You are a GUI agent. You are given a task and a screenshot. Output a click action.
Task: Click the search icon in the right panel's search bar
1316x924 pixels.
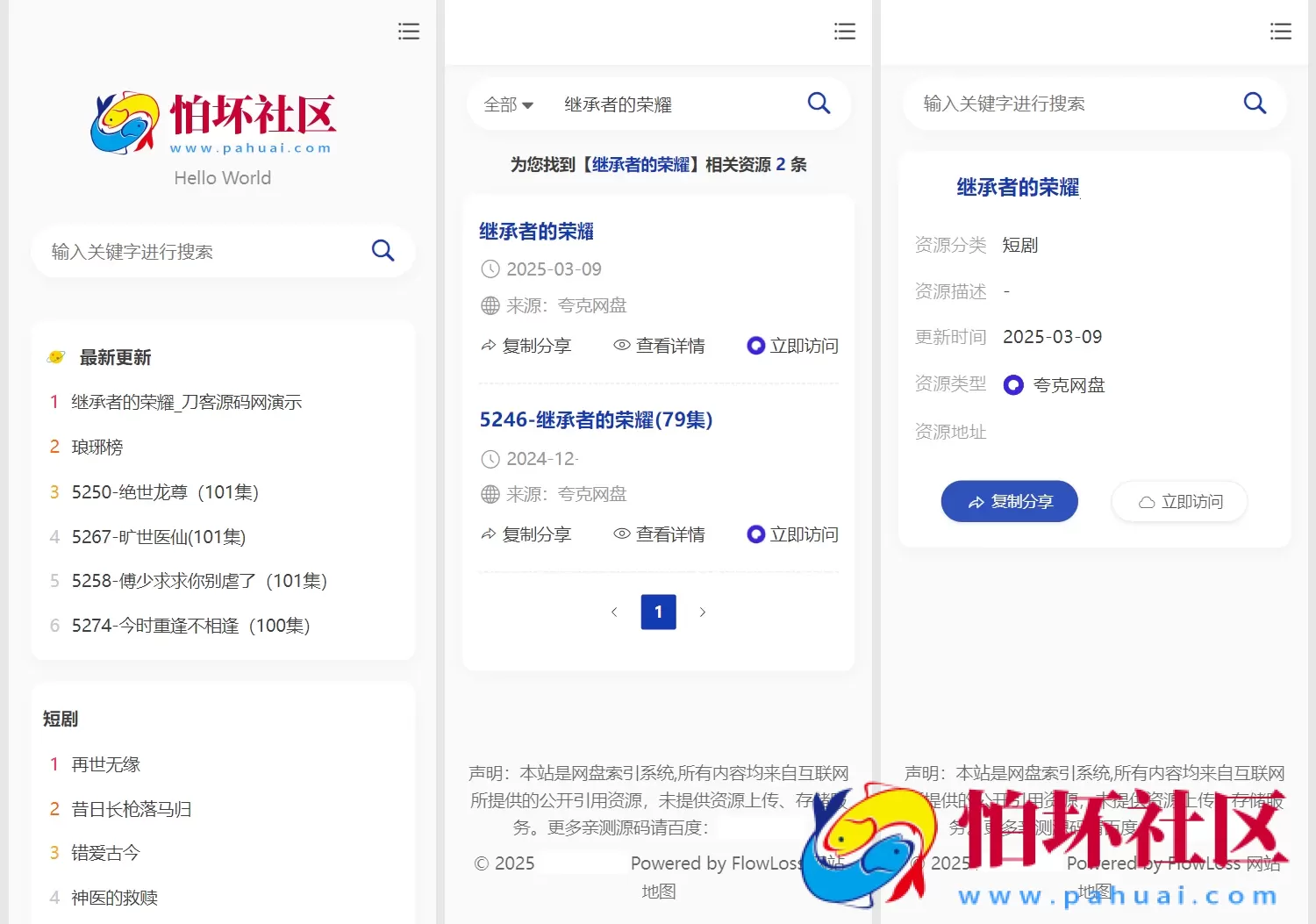(1255, 103)
